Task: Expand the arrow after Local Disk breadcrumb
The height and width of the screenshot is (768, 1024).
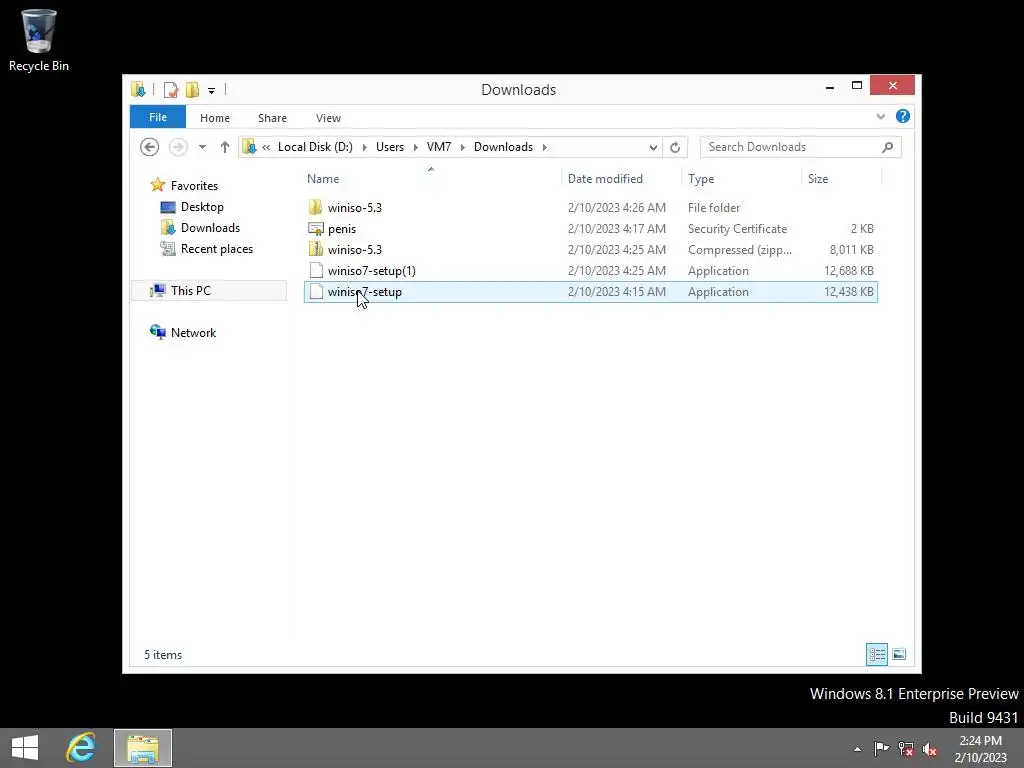Action: coord(364,147)
